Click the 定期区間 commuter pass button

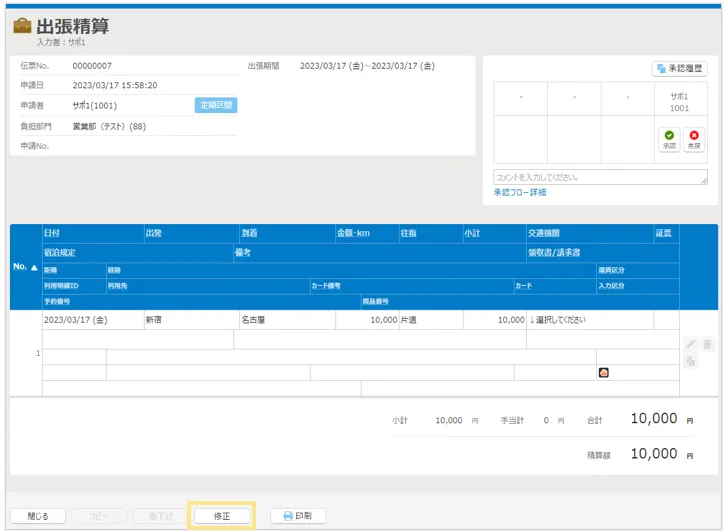(215, 105)
